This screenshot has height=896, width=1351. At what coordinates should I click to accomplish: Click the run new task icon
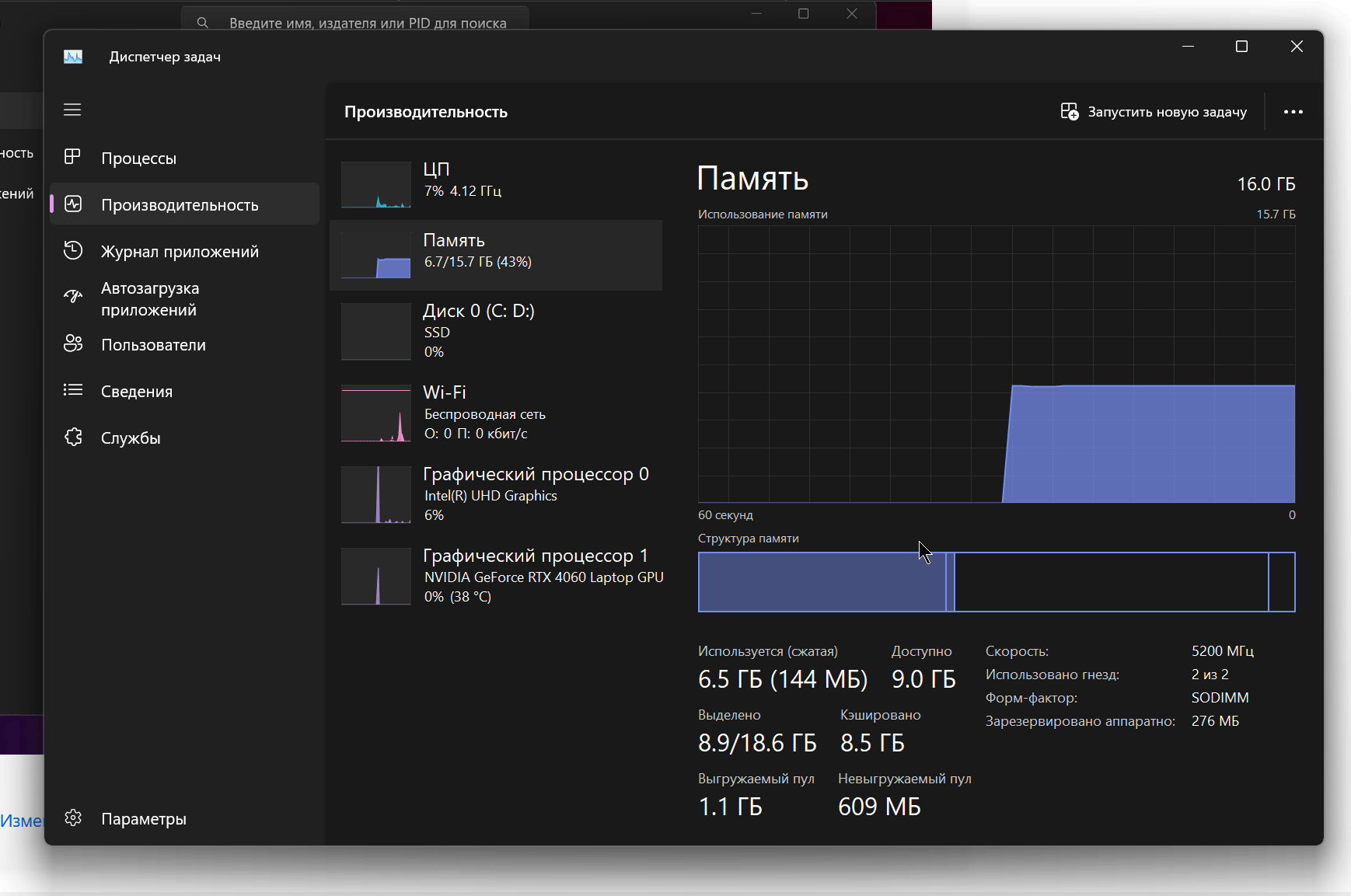(1070, 112)
